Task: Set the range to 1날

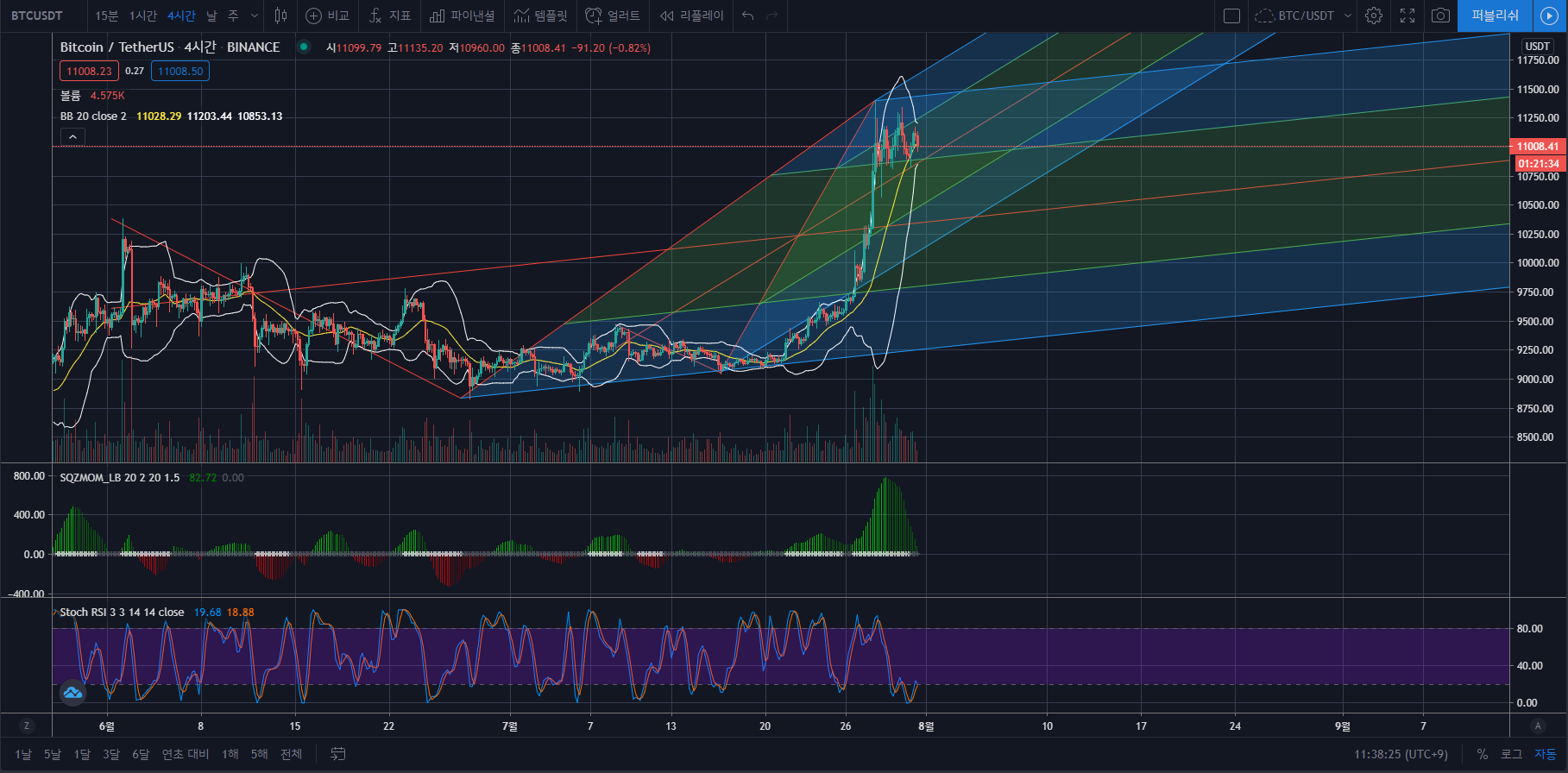Action: click(23, 754)
